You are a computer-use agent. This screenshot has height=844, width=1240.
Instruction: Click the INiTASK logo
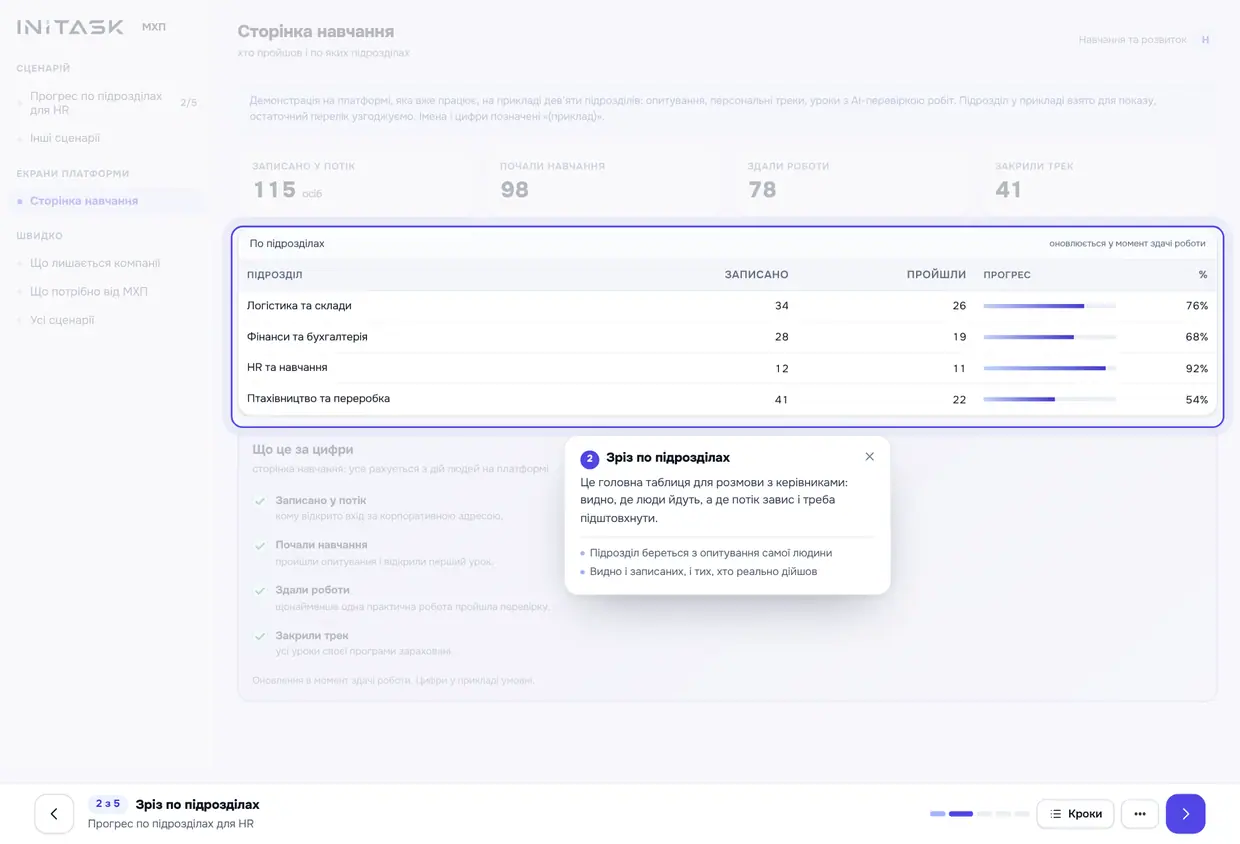[70, 27]
